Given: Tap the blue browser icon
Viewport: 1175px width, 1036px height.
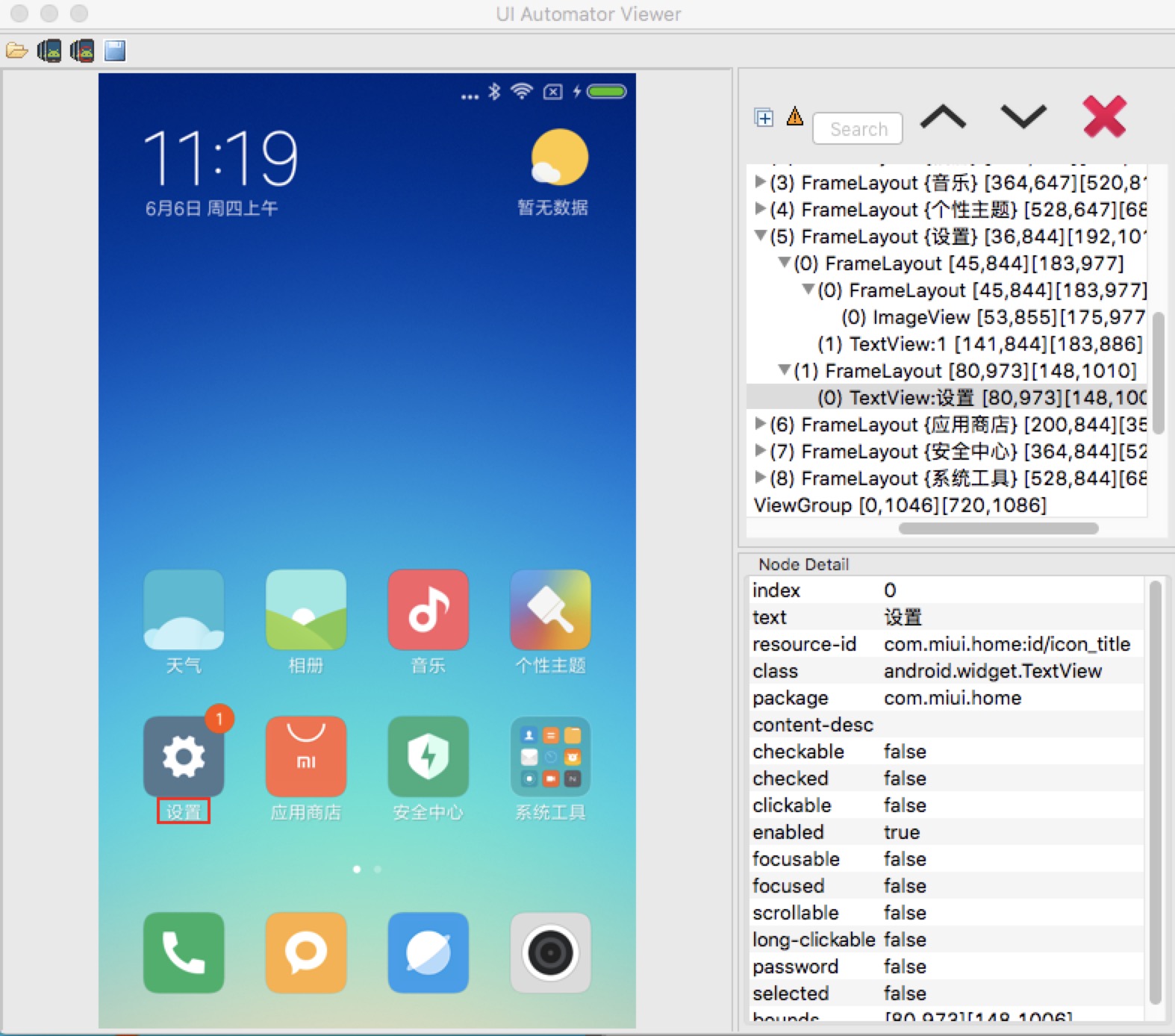Looking at the screenshot, I should tap(428, 952).
